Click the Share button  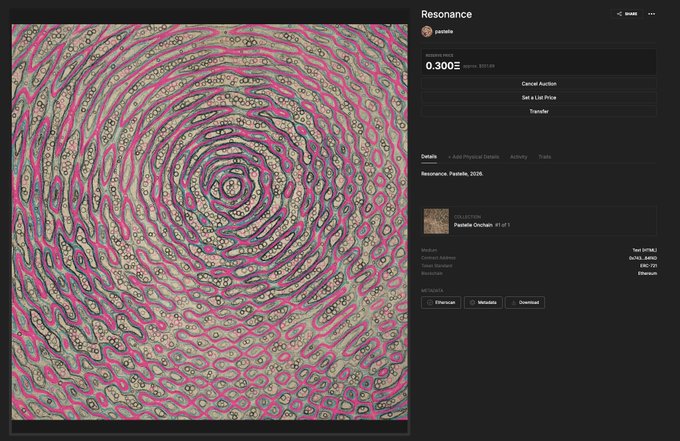tap(627, 14)
